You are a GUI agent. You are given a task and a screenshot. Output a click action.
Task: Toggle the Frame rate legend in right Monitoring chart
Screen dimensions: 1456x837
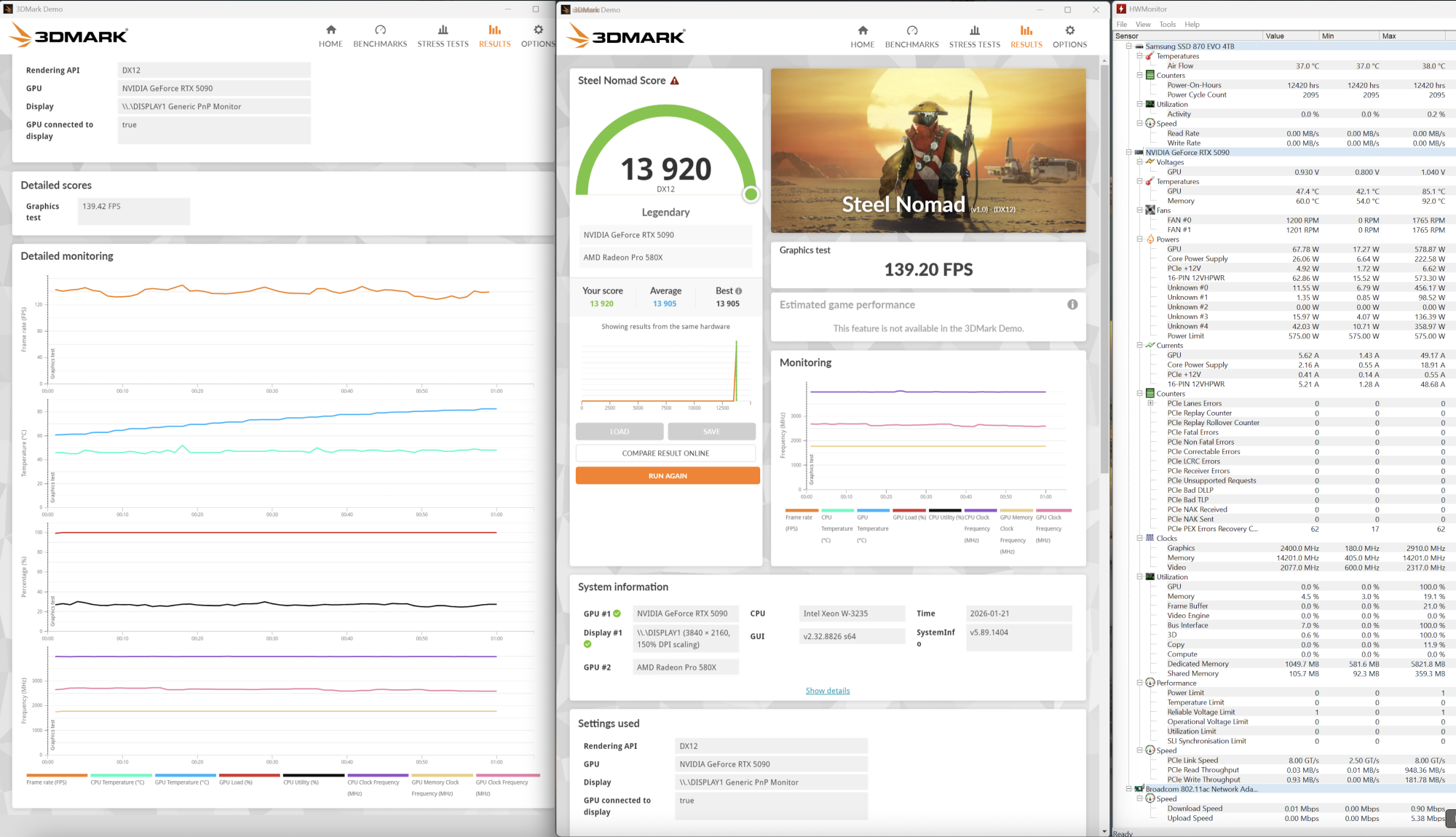click(x=801, y=517)
